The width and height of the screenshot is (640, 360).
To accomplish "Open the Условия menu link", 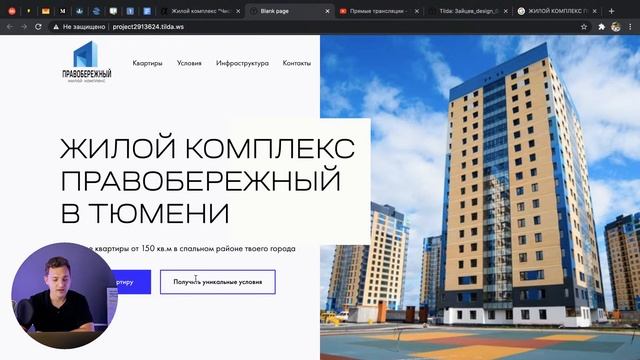I will click(x=189, y=63).
